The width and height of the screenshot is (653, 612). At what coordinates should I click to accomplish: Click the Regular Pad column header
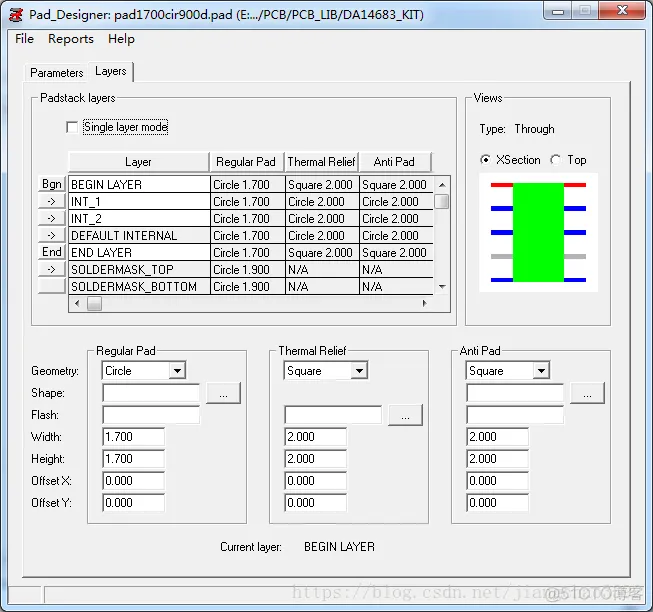[x=246, y=162]
